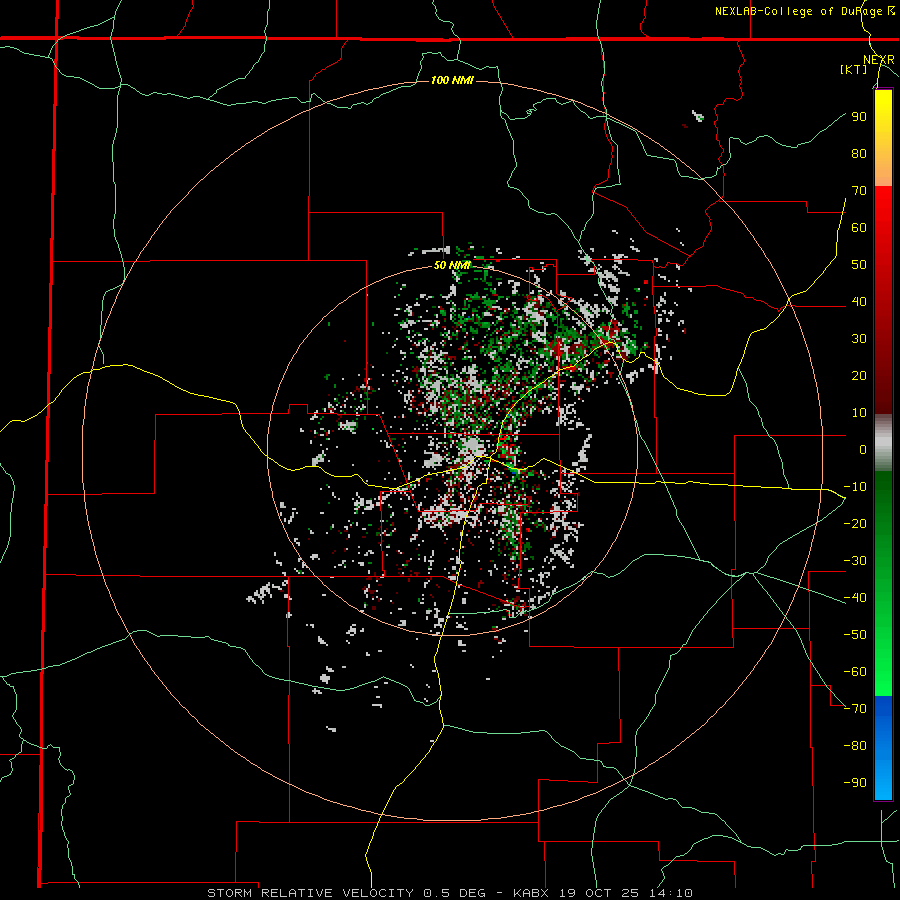The width and height of the screenshot is (900, 900).
Task: Click the -50 value on the velocity scale
Action: pyautogui.click(x=855, y=635)
